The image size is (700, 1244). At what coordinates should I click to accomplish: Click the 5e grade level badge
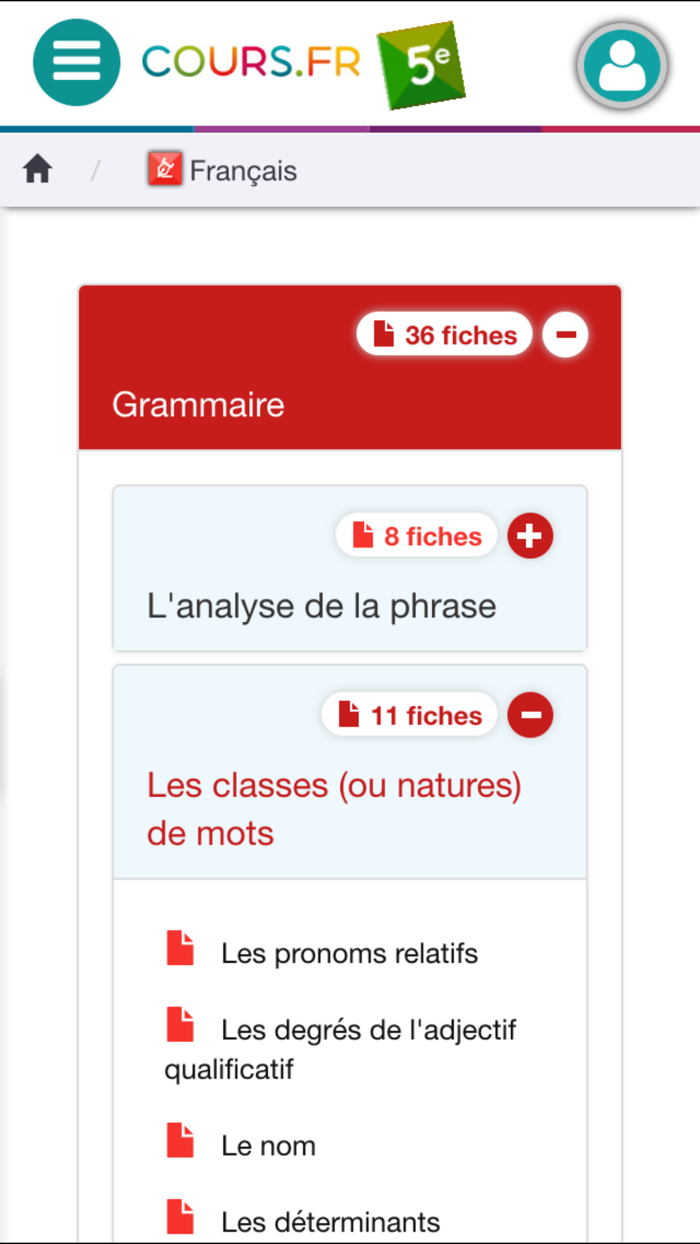[x=421, y=63]
